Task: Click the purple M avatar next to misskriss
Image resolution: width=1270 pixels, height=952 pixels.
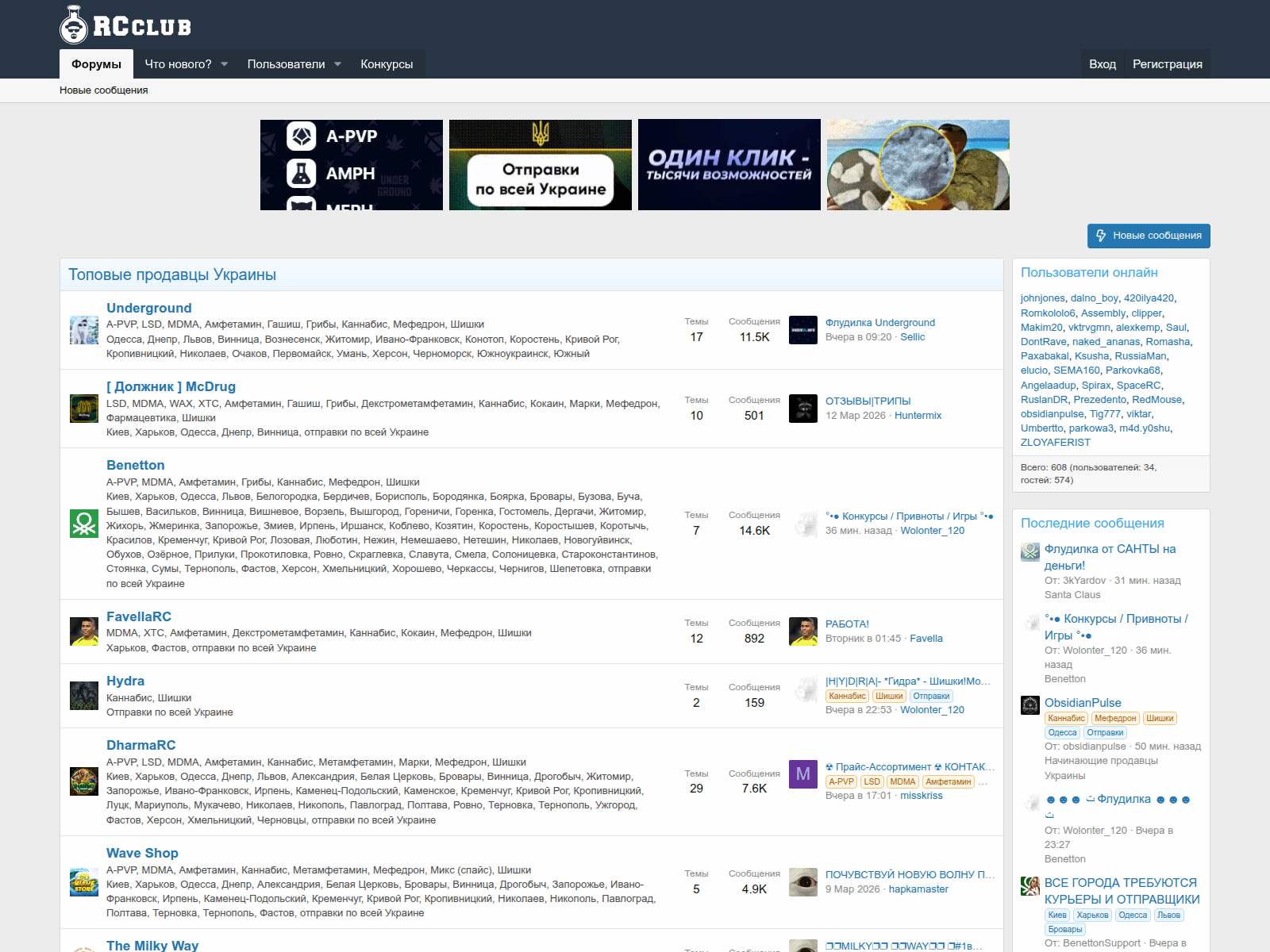Action: click(802, 775)
